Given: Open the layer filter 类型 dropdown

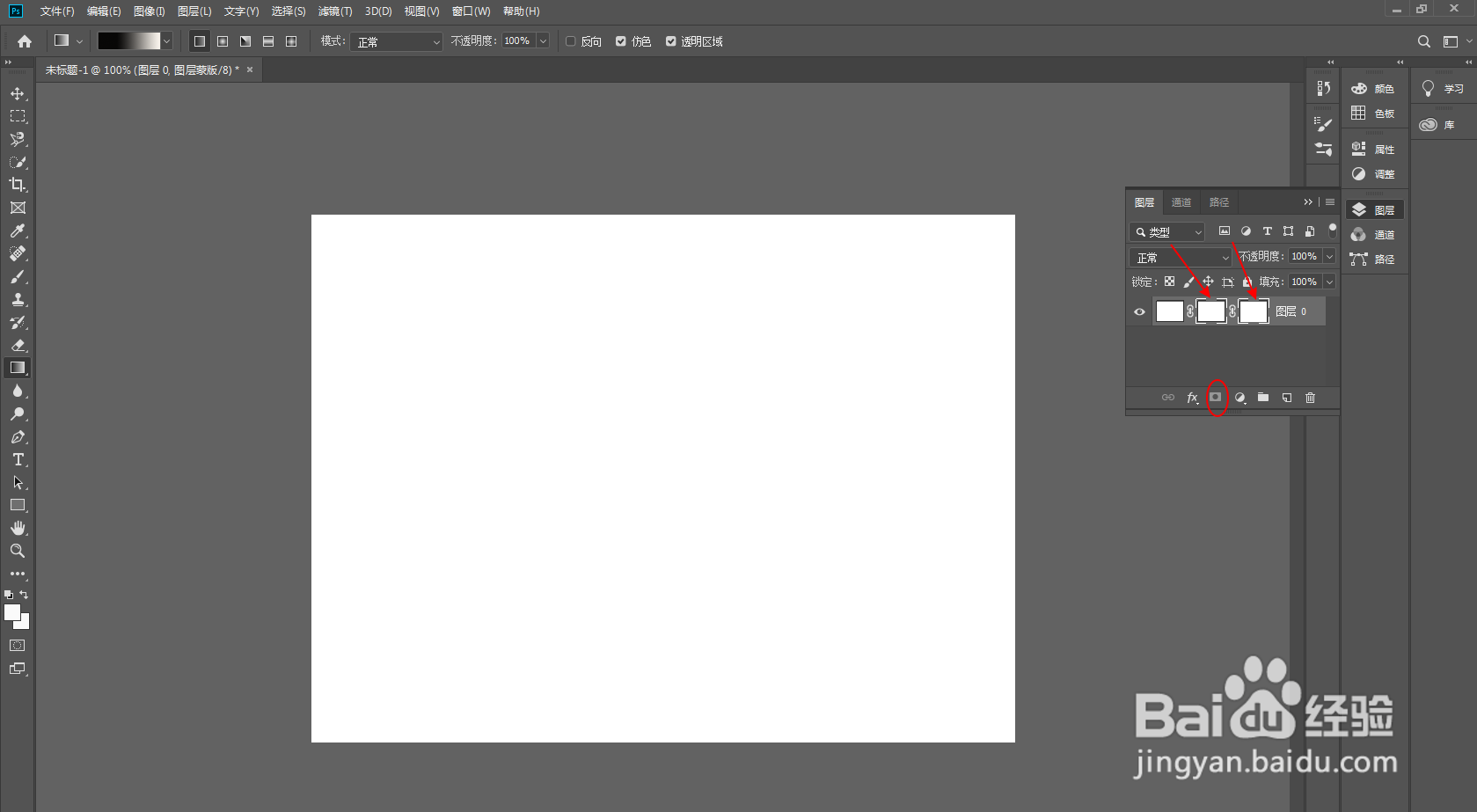Looking at the screenshot, I should click(x=1166, y=231).
